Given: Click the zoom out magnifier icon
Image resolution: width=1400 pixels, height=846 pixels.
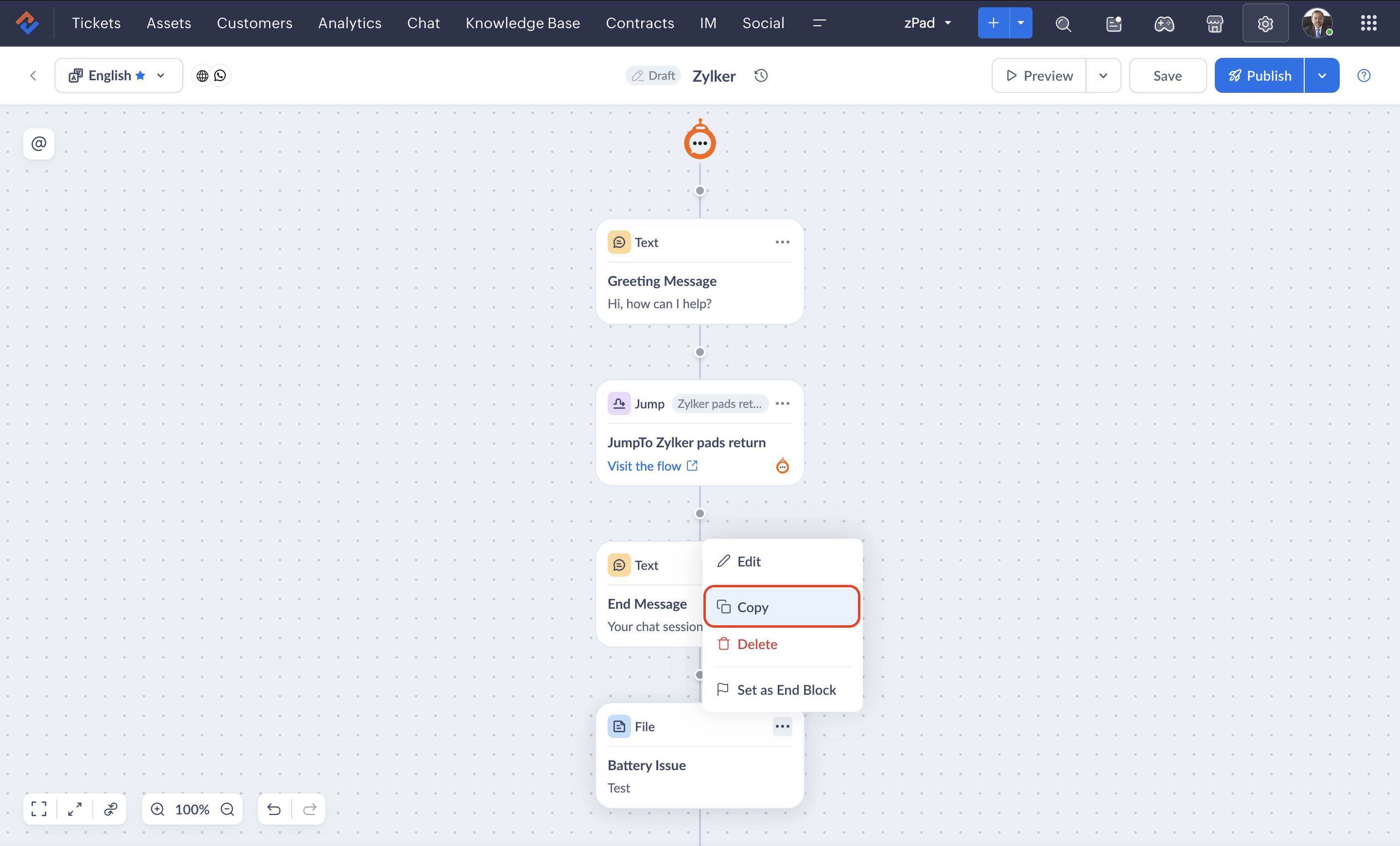Looking at the screenshot, I should click(227, 809).
